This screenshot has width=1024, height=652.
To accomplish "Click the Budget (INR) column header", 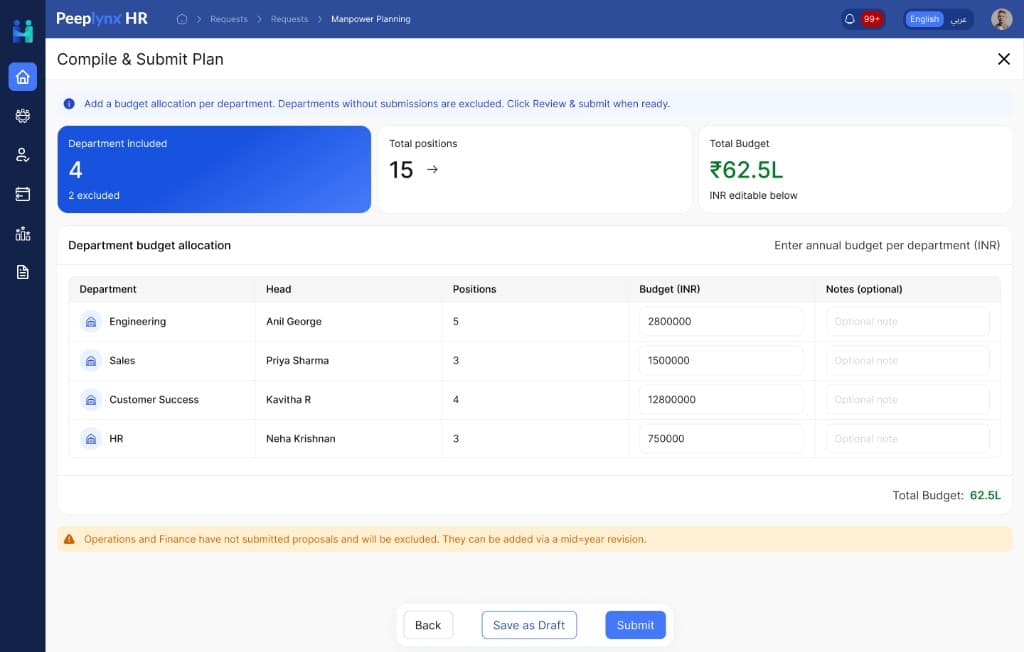I will pos(669,289).
